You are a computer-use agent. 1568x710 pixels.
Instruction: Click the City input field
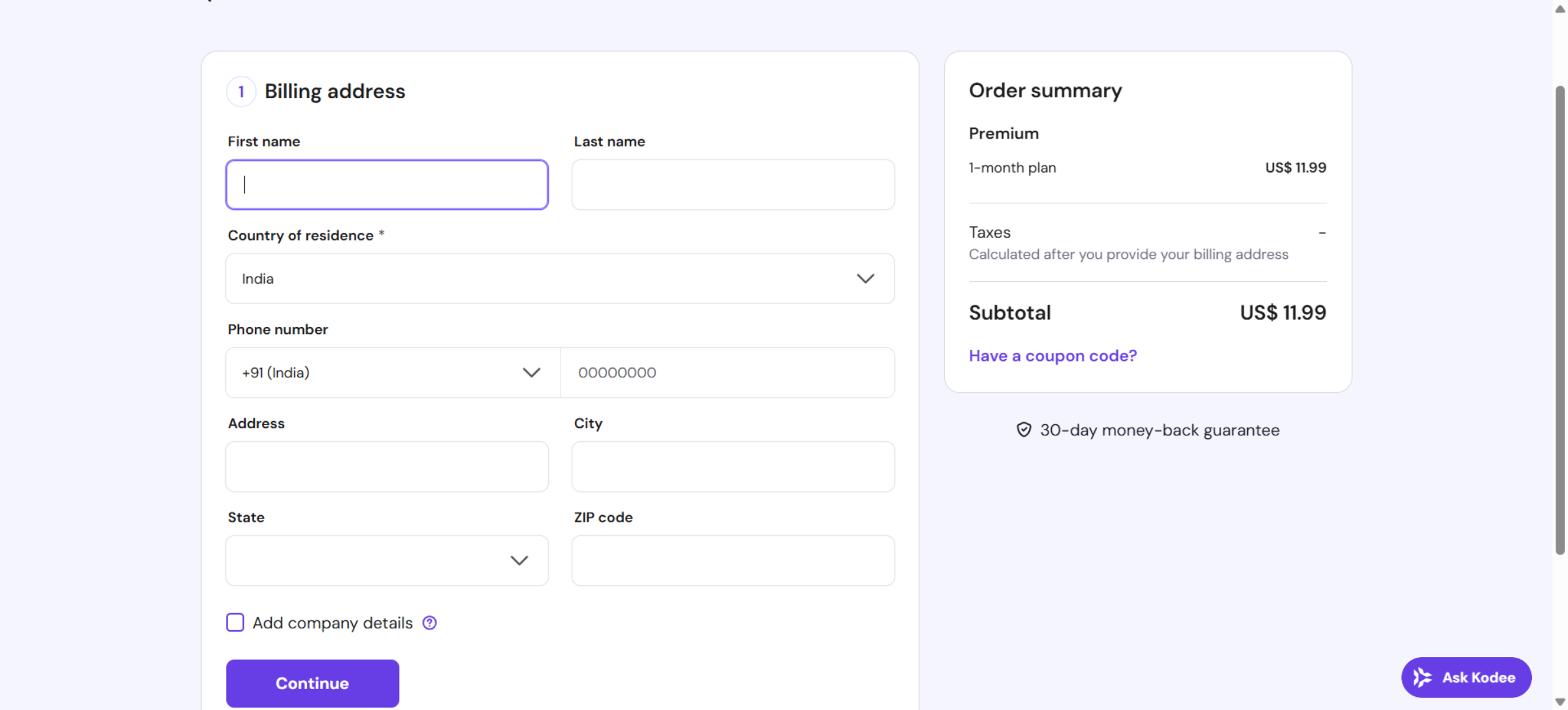tap(732, 466)
